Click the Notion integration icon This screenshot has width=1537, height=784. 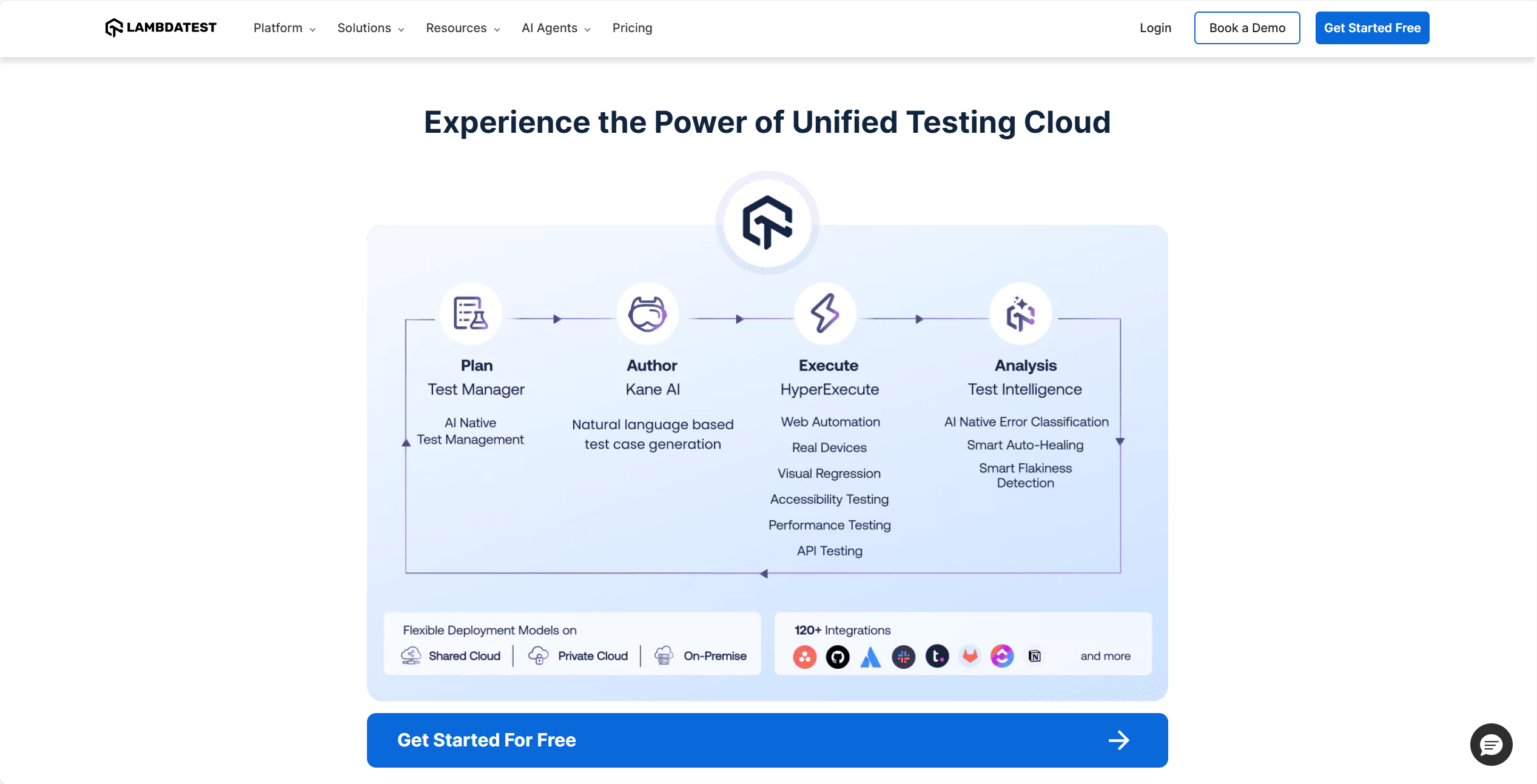(x=1035, y=656)
